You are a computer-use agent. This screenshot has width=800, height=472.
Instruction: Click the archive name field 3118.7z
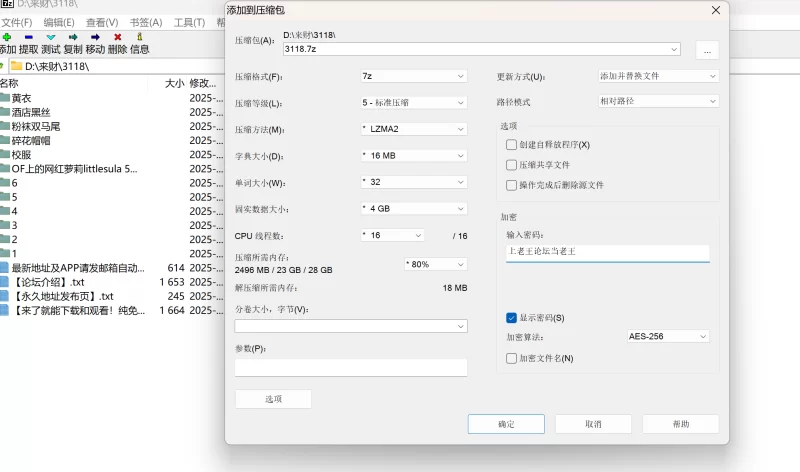pos(482,49)
